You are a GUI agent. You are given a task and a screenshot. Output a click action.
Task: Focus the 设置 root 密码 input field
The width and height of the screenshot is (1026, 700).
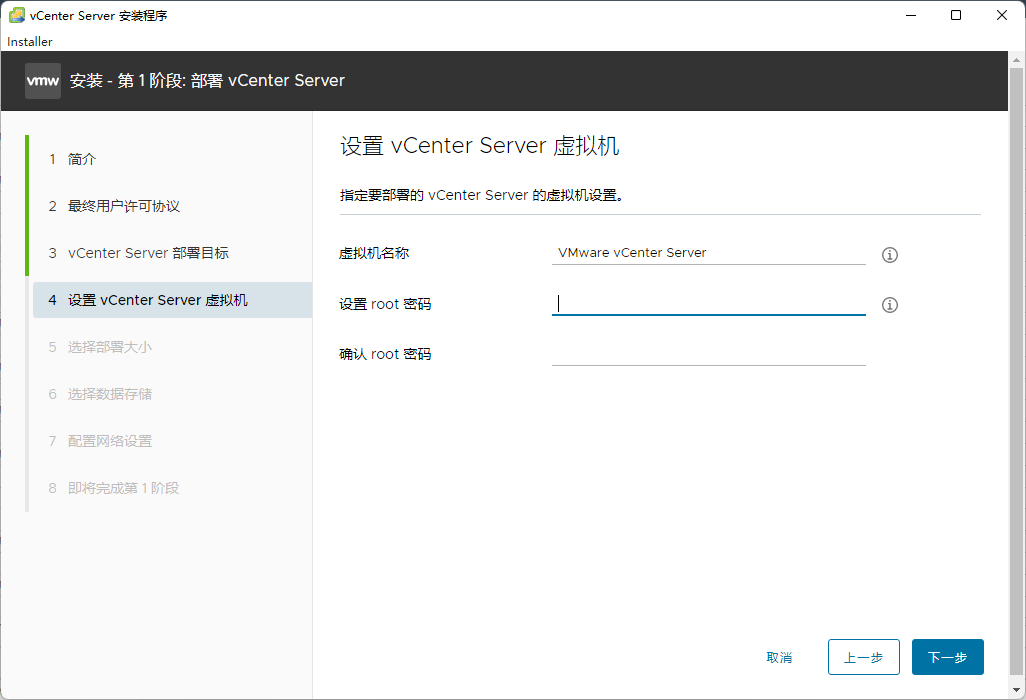coord(709,304)
